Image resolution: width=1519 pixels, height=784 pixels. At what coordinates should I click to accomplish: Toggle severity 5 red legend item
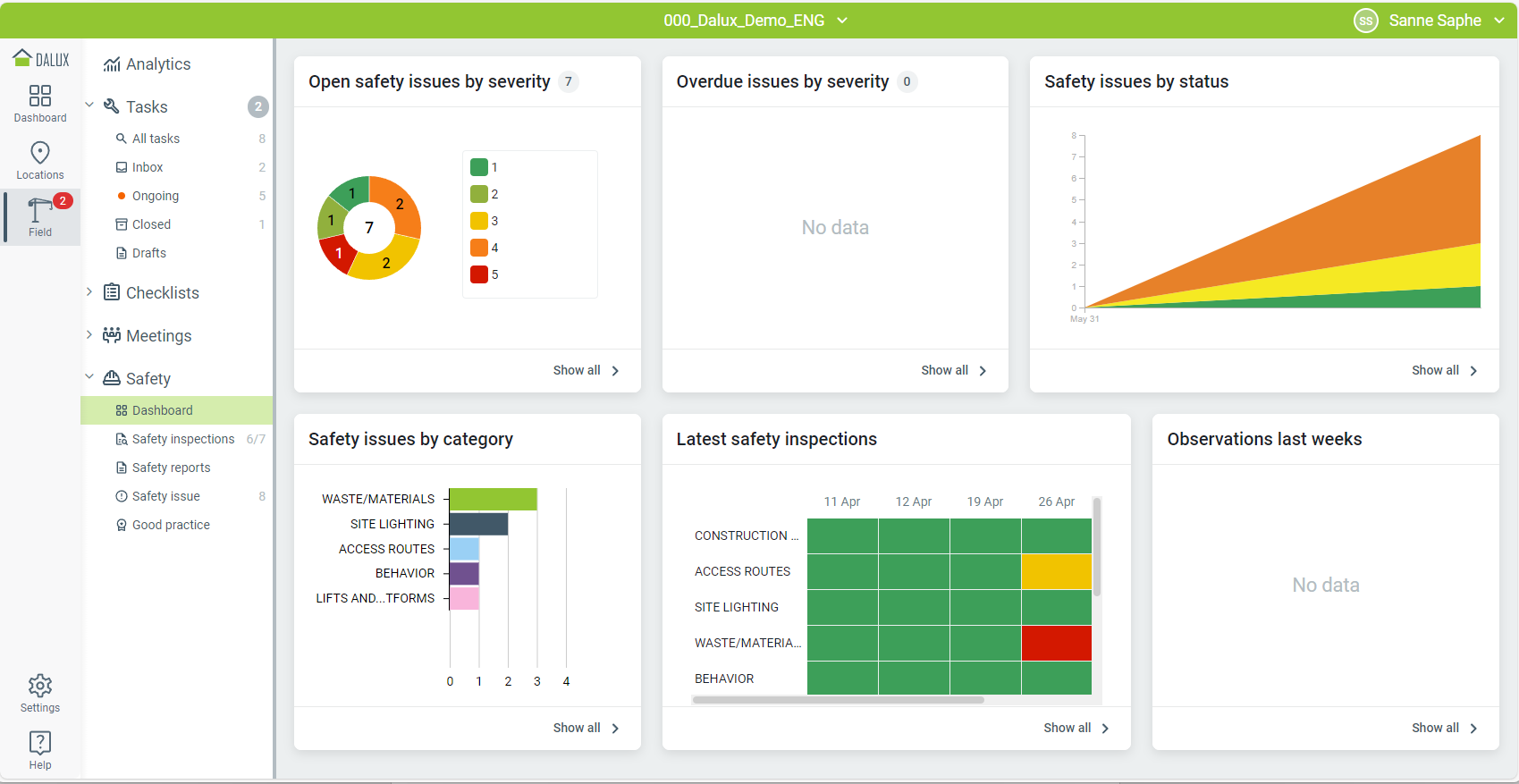coord(479,274)
